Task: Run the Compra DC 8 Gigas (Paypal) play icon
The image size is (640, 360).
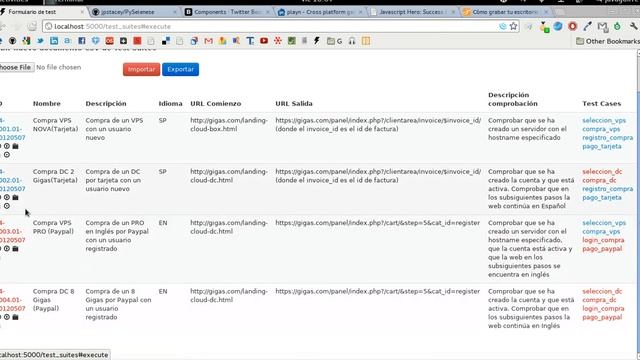Action: click(x=7, y=317)
